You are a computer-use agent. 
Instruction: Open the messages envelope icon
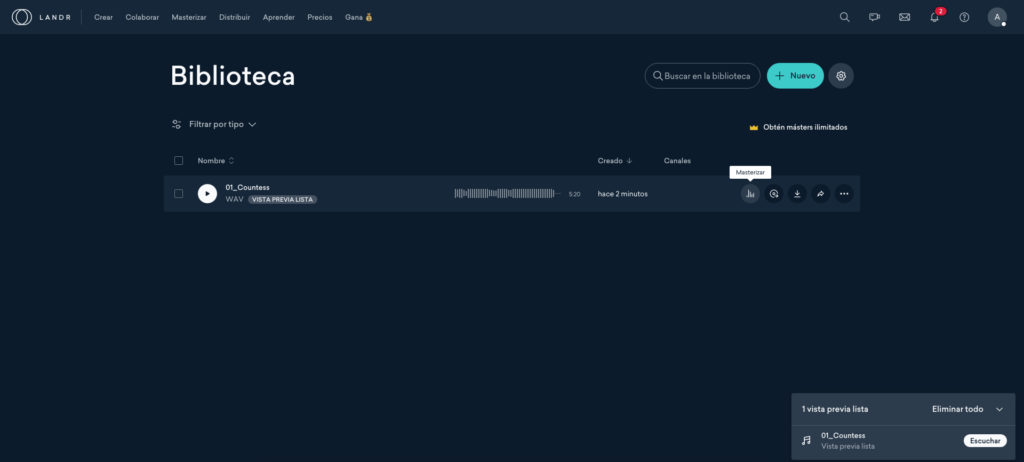click(904, 17)
